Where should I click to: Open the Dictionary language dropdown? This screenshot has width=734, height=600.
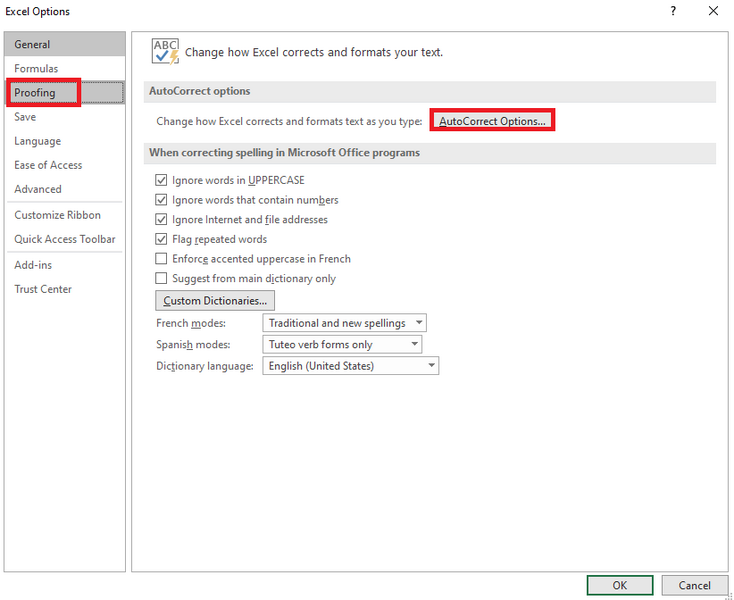pos(350,366)
